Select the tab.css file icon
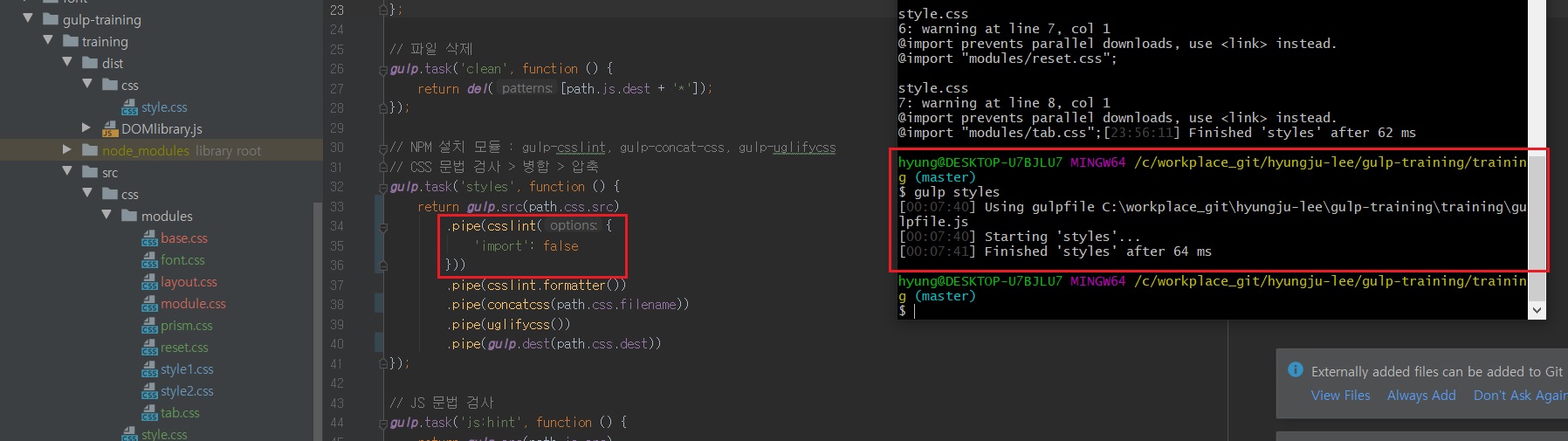 pos(149,413)
